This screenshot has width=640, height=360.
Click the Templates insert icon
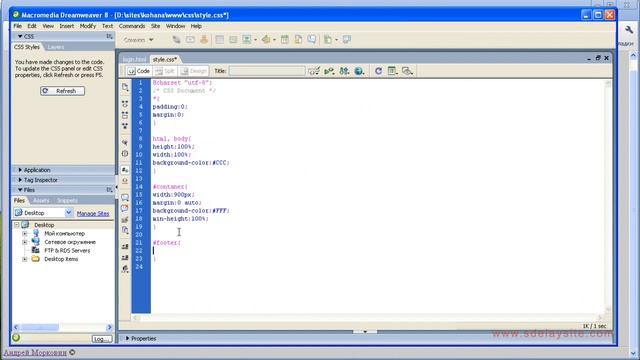[x=328, y=40]
